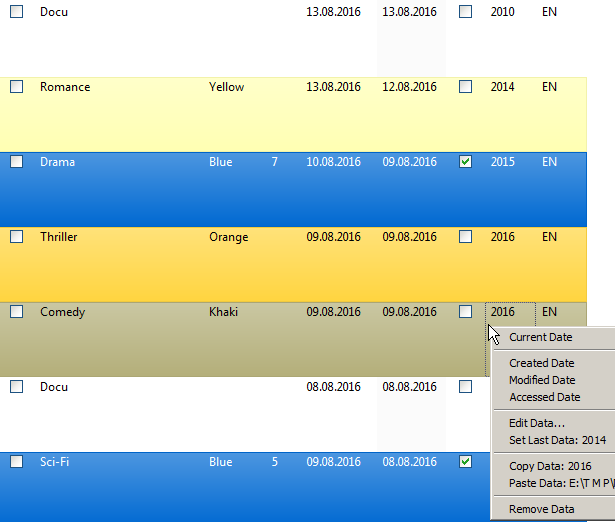Choose Copy Data: 2016 menu item
This screenshot has height=522, width=615.
[550, 466]
